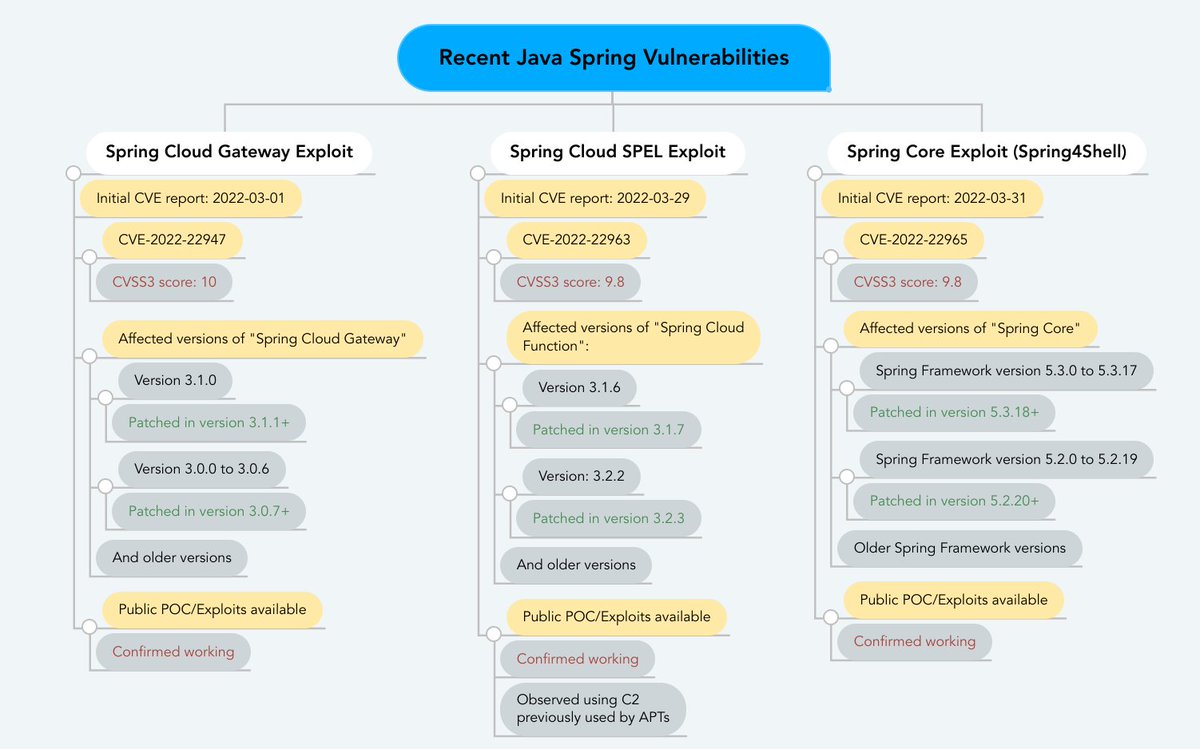
Task: Click Spring Framework version 5.2.0 to 5.2.19
Action: click(1006, 459)
